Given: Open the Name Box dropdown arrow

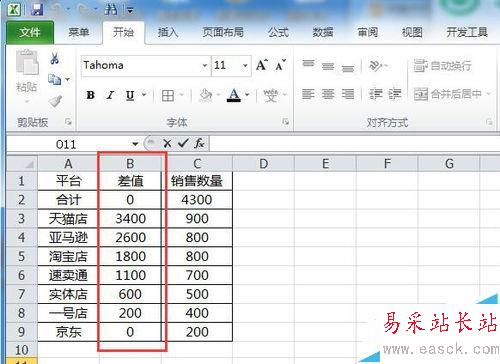Looking at the screenshot, I should (x=135, y=144).
